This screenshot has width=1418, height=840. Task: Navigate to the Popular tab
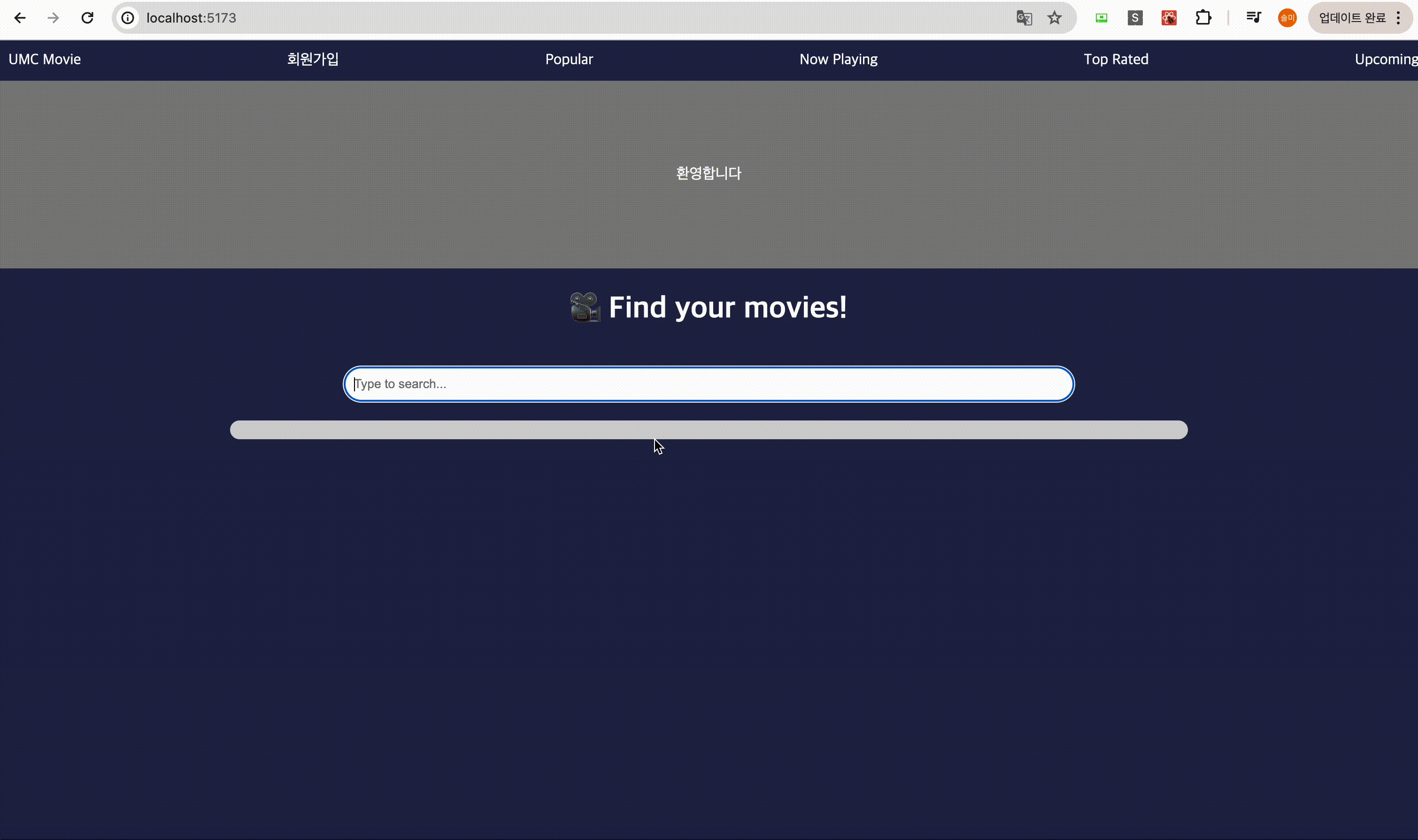point(569,60)
